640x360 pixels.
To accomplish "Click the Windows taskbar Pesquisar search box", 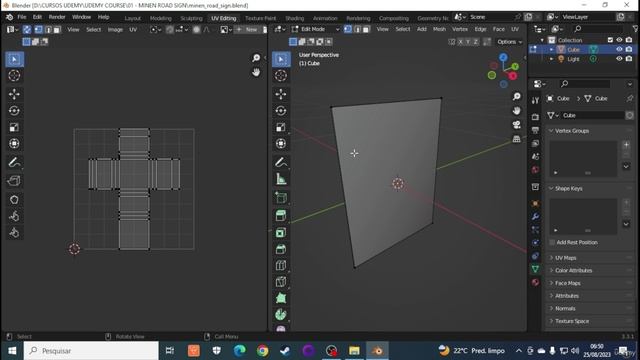I will coord(91,351).
